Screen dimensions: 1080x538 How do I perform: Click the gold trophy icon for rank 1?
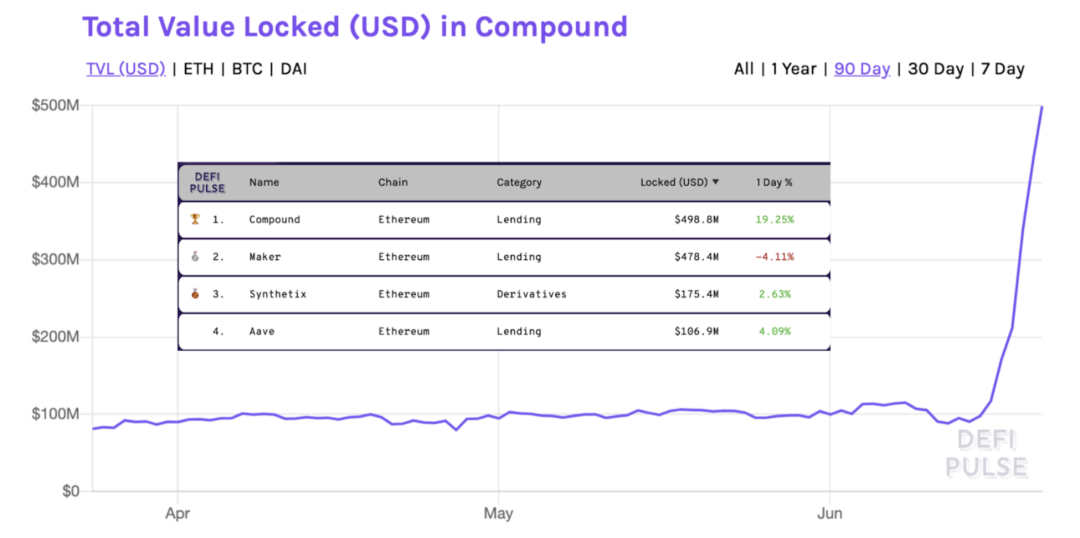[195, 219]
